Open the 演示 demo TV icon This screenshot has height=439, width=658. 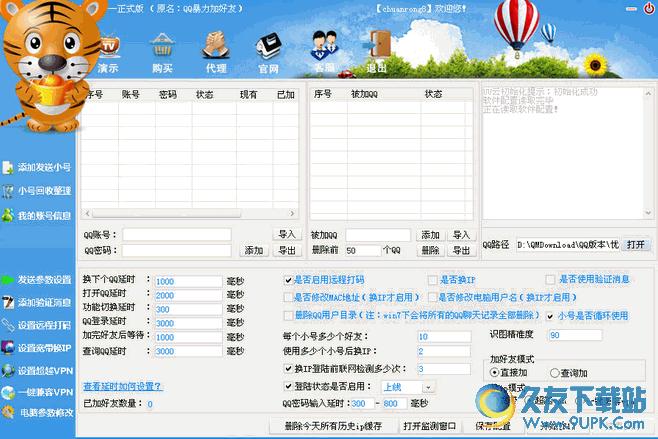click(x=108, y=54)
